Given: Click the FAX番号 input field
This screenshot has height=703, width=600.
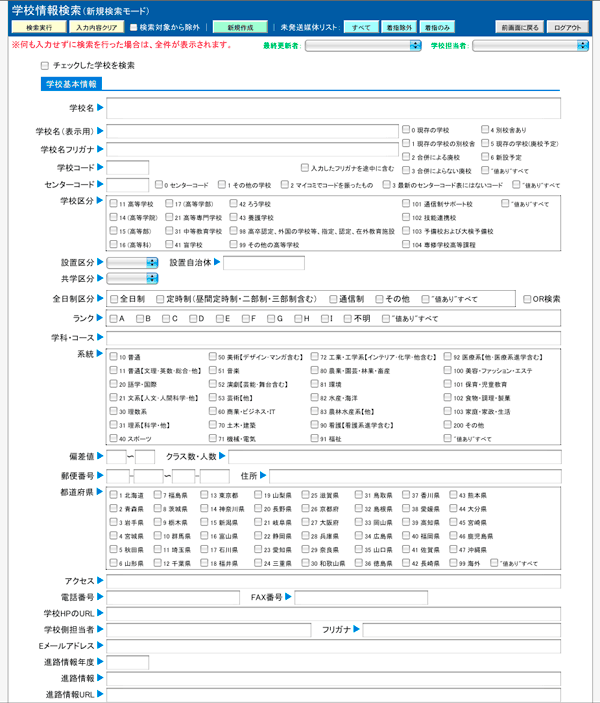Looking at the screenshot, I should click(x=361, y=598).
